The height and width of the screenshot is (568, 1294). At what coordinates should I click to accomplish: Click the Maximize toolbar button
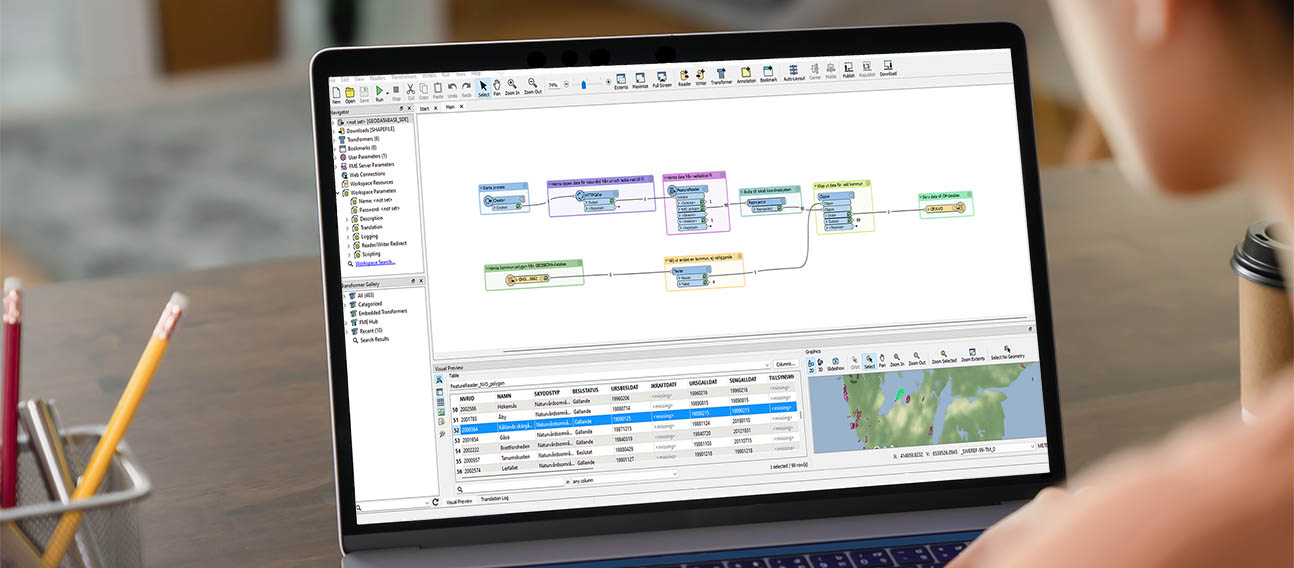click(x=640, y=80)
